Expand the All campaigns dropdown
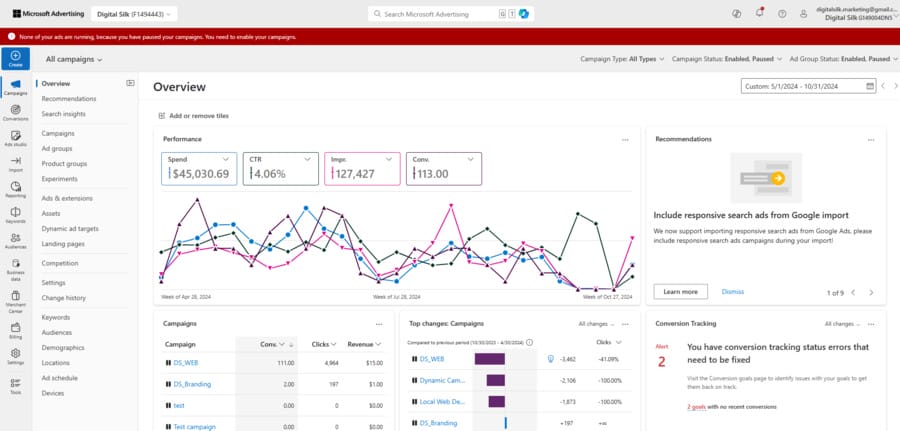This screenshot has height=431, width=900. 74,59
